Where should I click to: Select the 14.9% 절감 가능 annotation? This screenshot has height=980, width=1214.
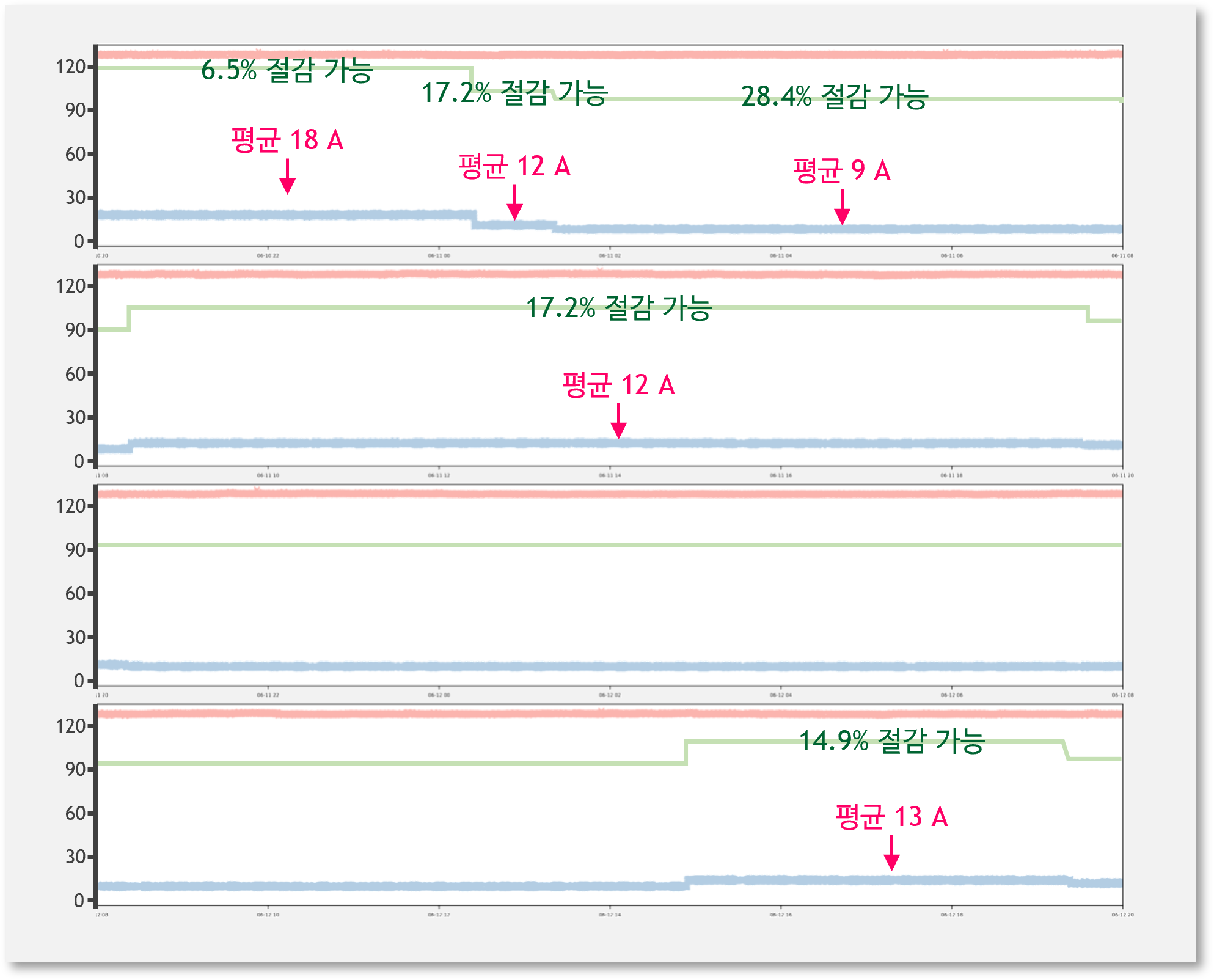[892, 740]
